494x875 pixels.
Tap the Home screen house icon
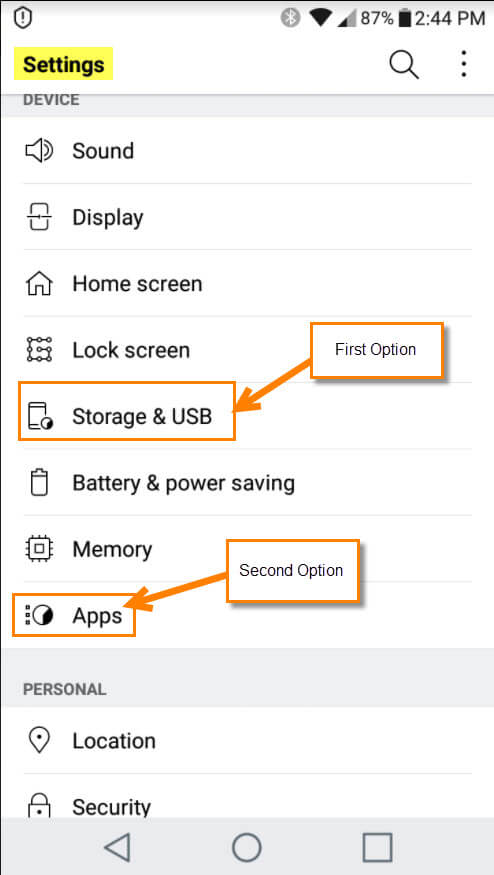click(39, 283)
